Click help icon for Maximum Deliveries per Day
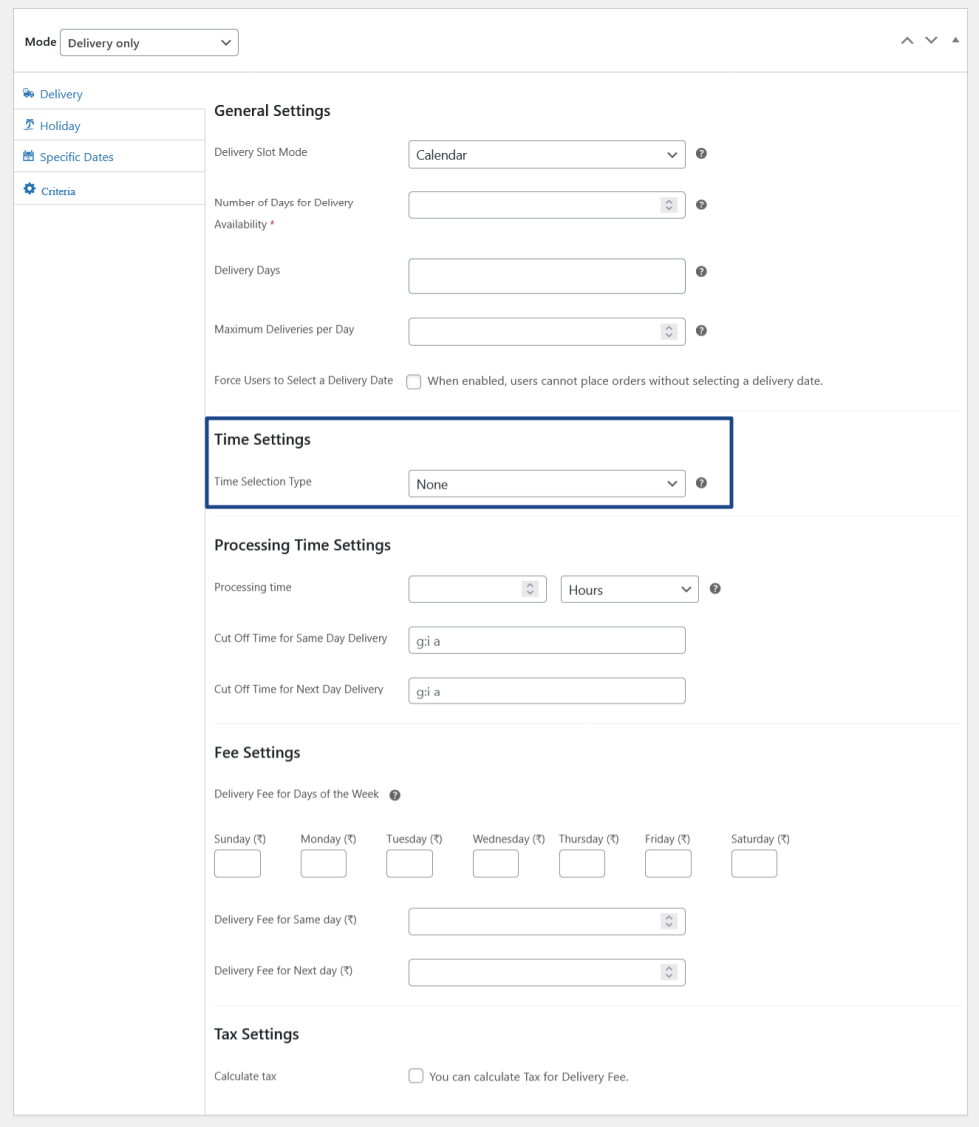 tap(701, 331)
